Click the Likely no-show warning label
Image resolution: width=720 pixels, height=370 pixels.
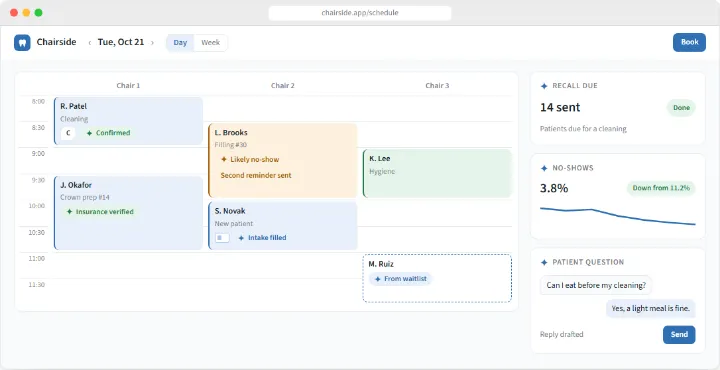(250, 160)
